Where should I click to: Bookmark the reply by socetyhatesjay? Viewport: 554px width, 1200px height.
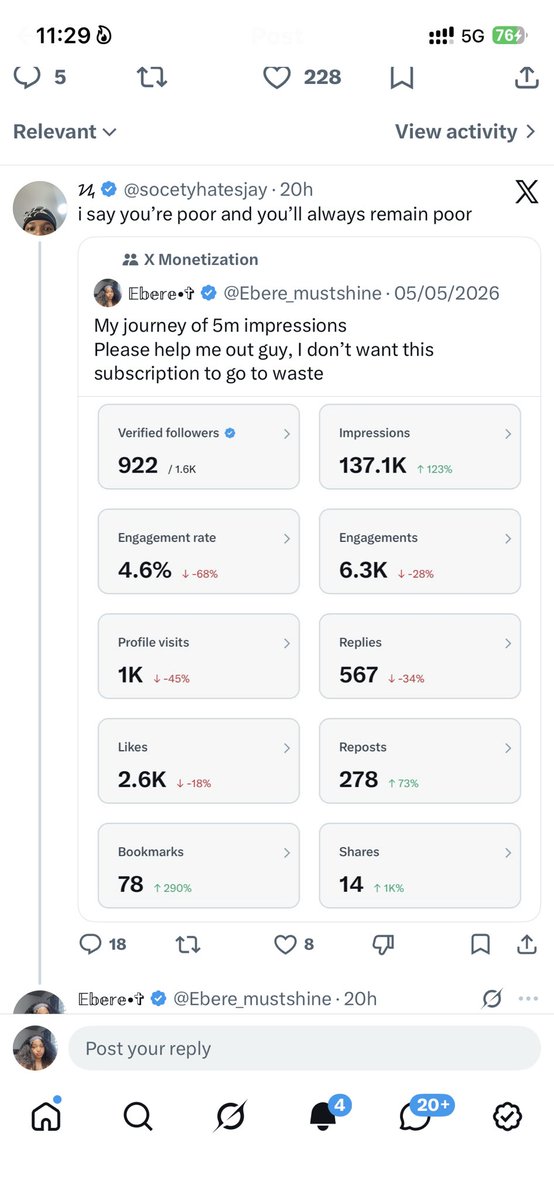tap(480, 944)
